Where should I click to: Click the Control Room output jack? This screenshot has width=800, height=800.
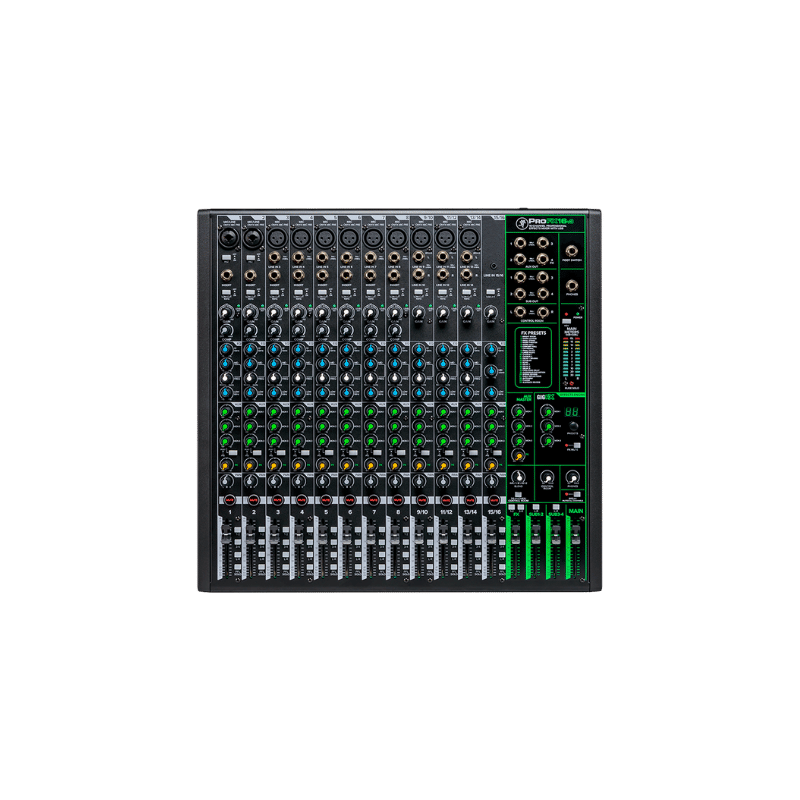[520, 310]
